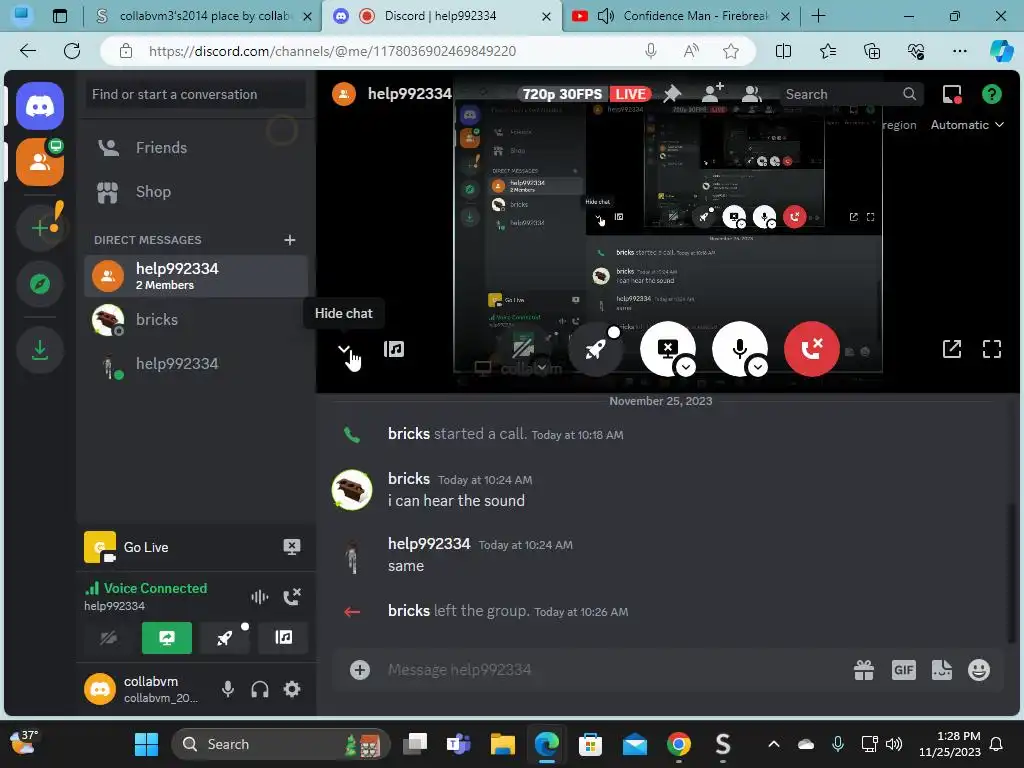Open a new browser tab
Viewport: 1024px width, 768px height.
(x=818, y=16)
